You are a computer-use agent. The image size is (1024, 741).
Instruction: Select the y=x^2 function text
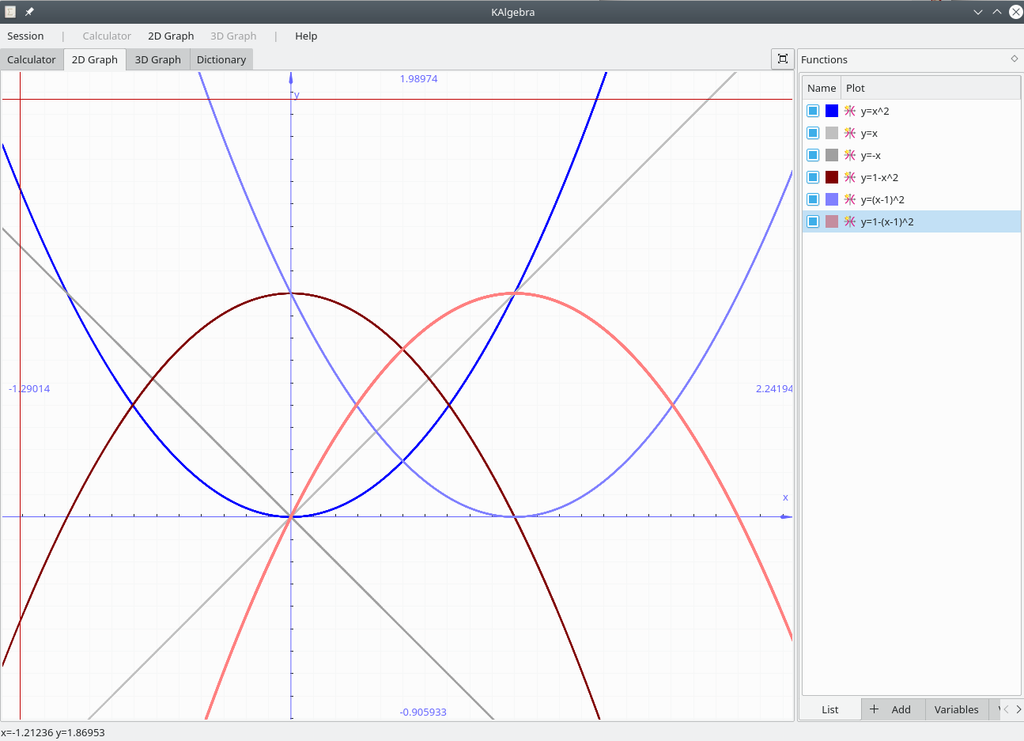[874, 111]
